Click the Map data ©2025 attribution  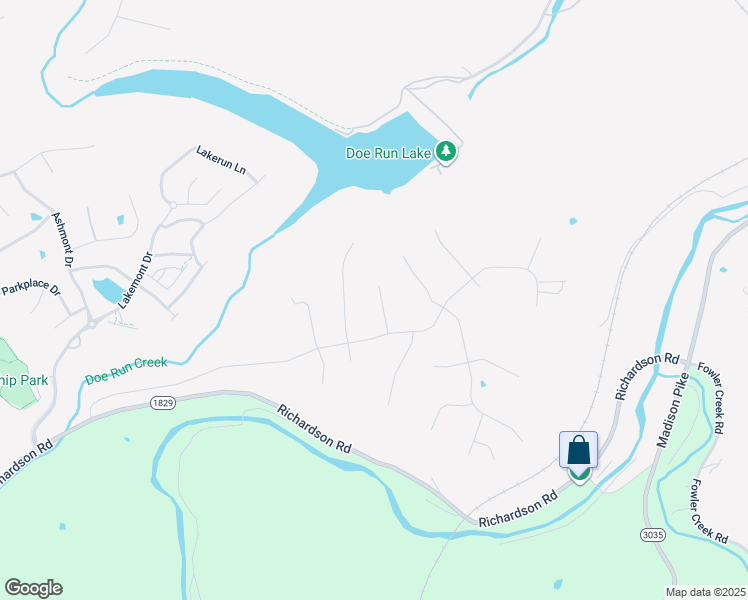tap(706, 592)
